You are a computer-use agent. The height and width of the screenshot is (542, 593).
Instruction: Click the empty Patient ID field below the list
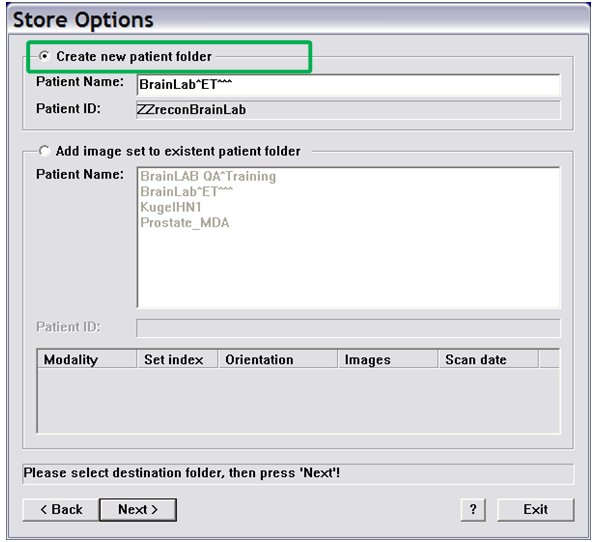click(x=348, y=328)
